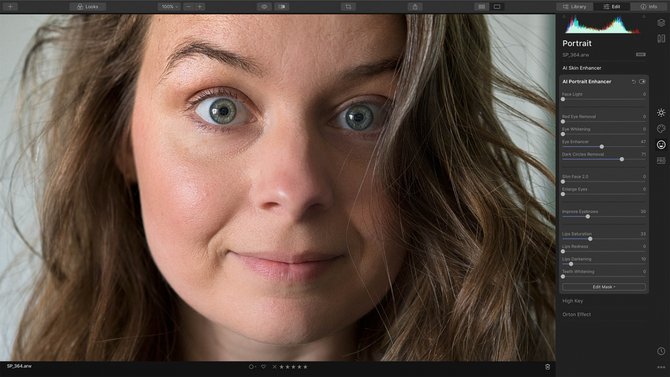This screenshot has height=377, width=670.
Task: Select the Crop tool icon
Action: pos(348,6)
